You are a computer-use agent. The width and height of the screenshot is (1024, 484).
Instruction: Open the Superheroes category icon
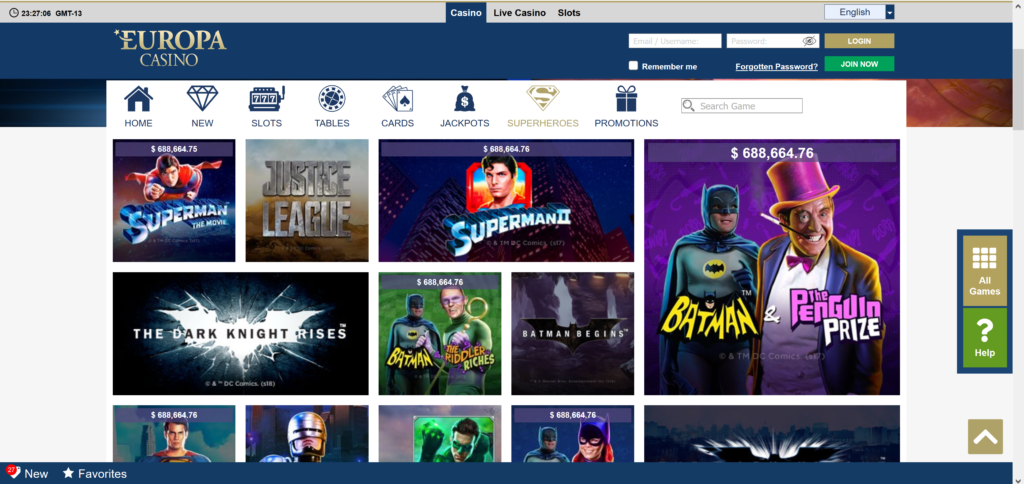coord(543,99)
